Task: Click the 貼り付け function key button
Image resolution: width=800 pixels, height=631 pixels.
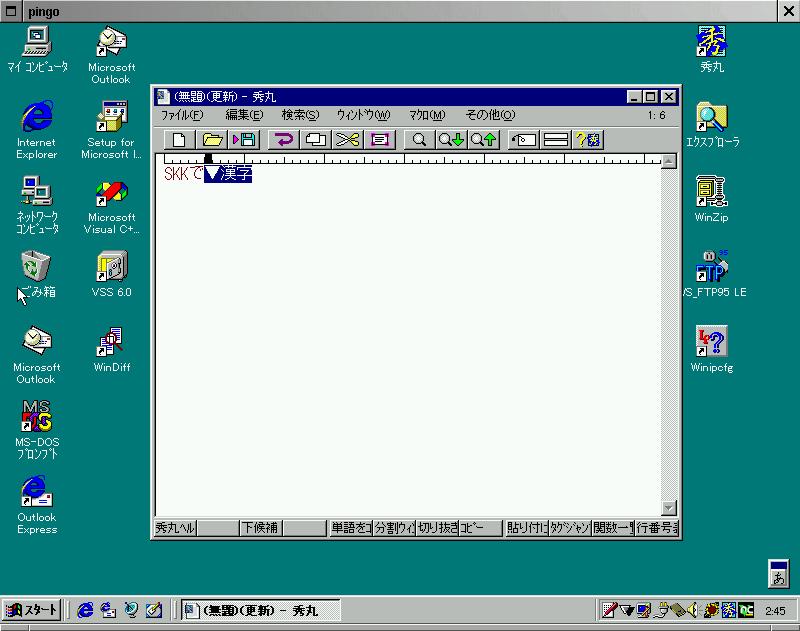Action: [527, 527]
